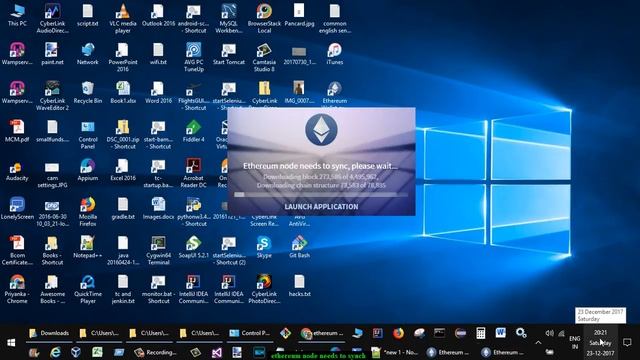Viewport: 640px width, 360px height.
Task: Click the sync progress bar in splash
Action: (x=321, y=195)
